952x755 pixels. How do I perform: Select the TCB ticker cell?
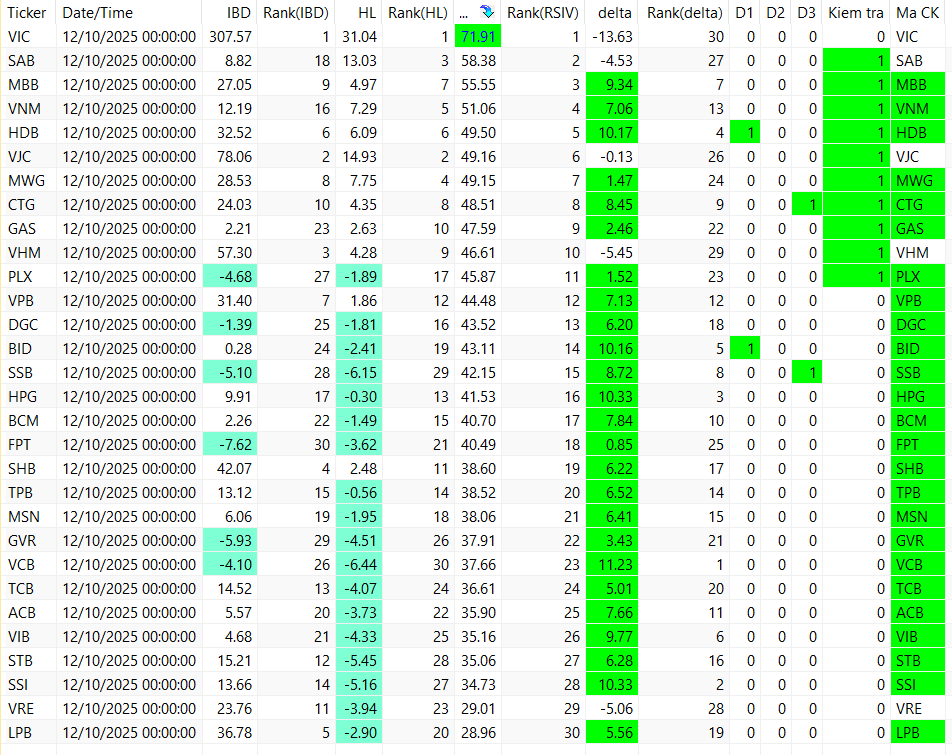[29, 588]
